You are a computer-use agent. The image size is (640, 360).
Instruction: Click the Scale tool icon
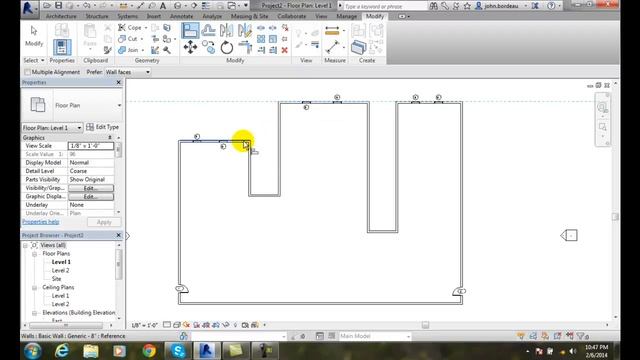pyautogui.click(x=273, y=39)
